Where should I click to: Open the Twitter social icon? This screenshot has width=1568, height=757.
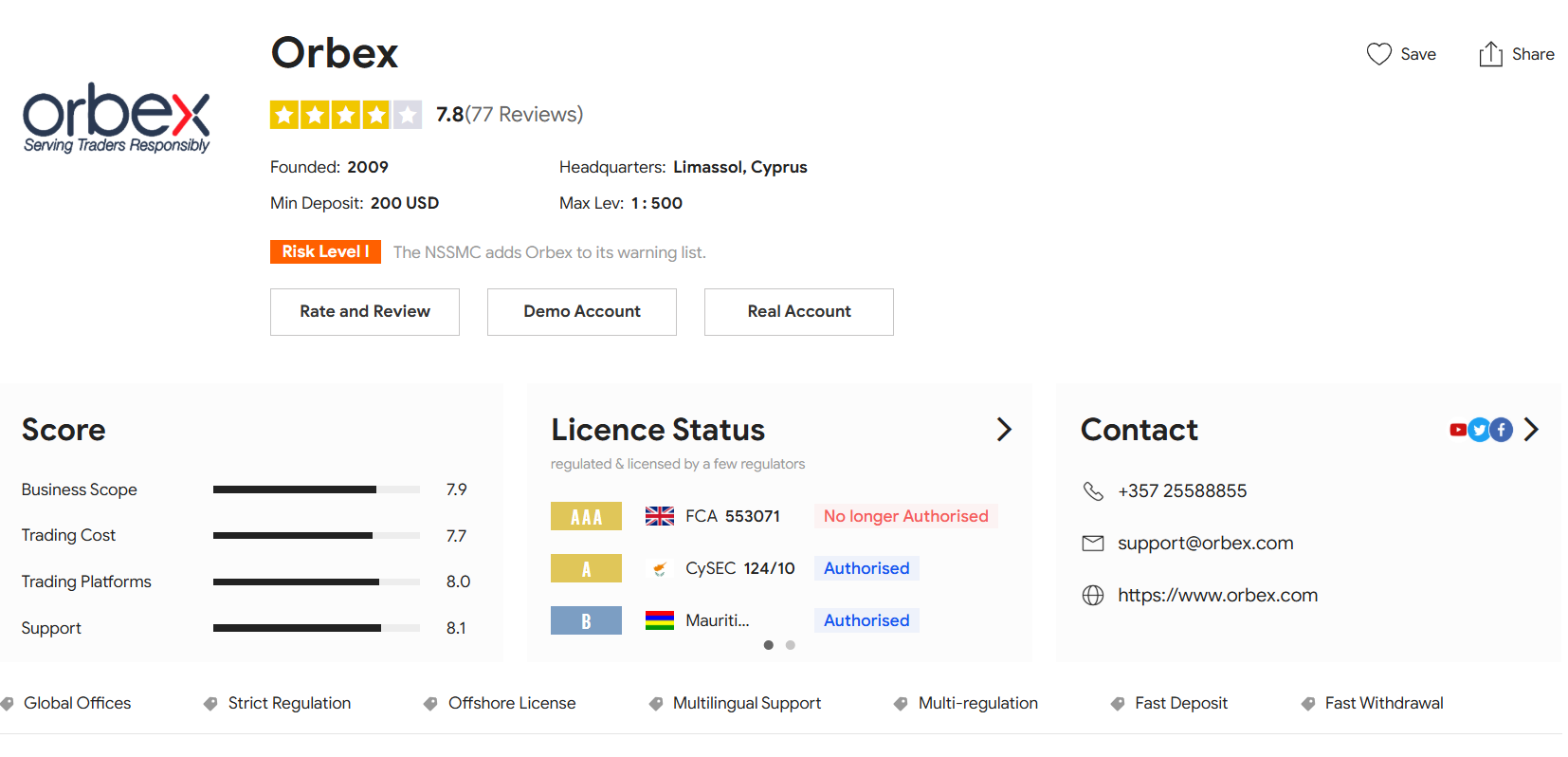pyautogui.click(x=1479, y=431)
